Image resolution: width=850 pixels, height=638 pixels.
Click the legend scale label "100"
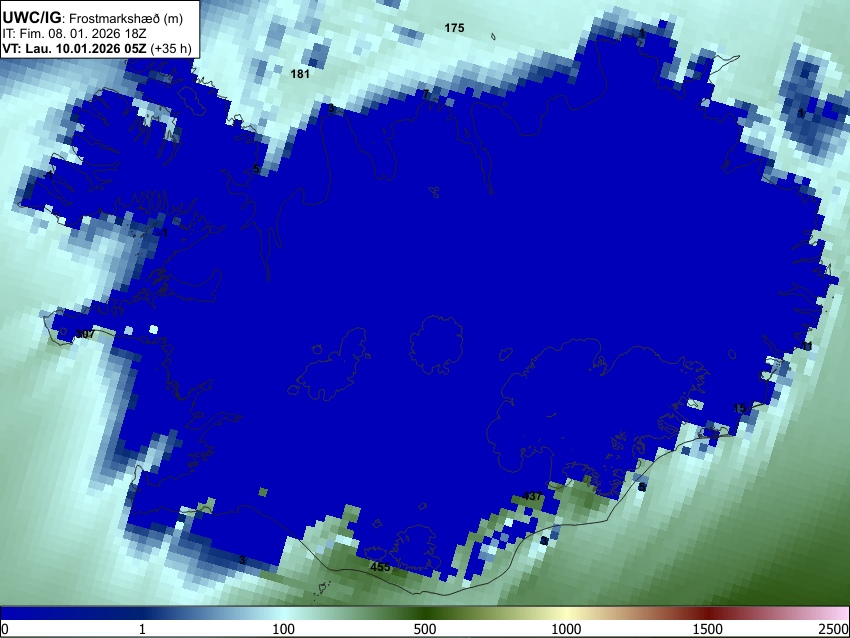(x=283, y=629)
